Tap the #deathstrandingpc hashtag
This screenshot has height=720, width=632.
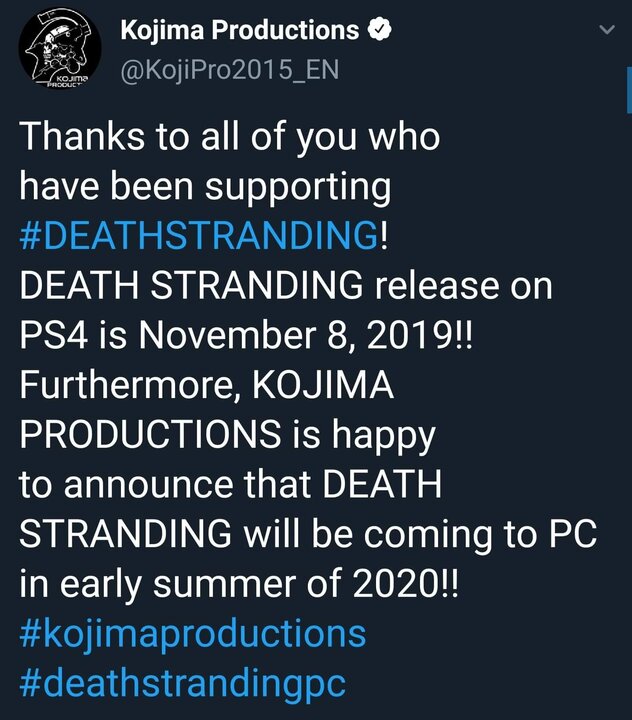[182, 683]
